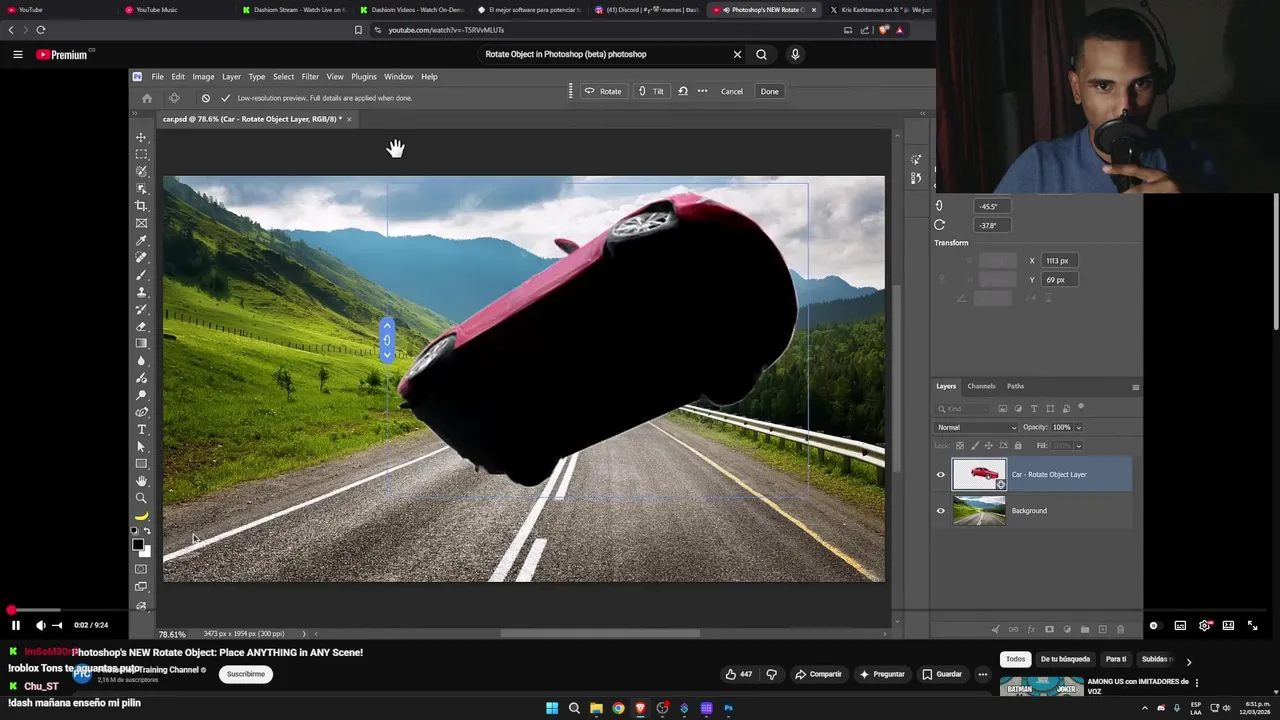
Task: Click the Home icon in options bar
Action: pos(147,98)
